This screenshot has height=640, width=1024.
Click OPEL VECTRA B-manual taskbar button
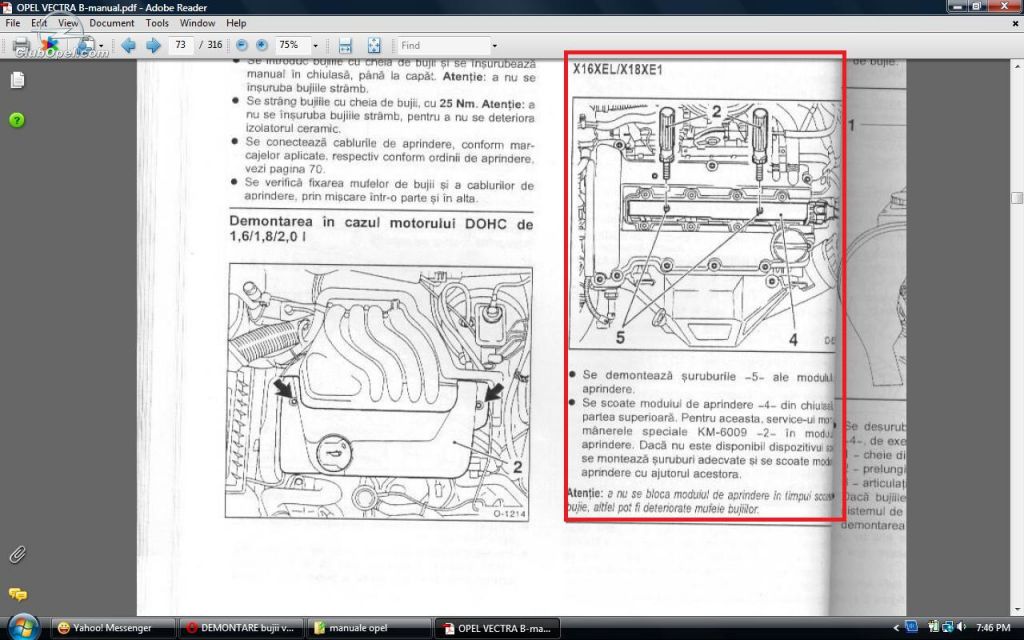coord(496,628)
